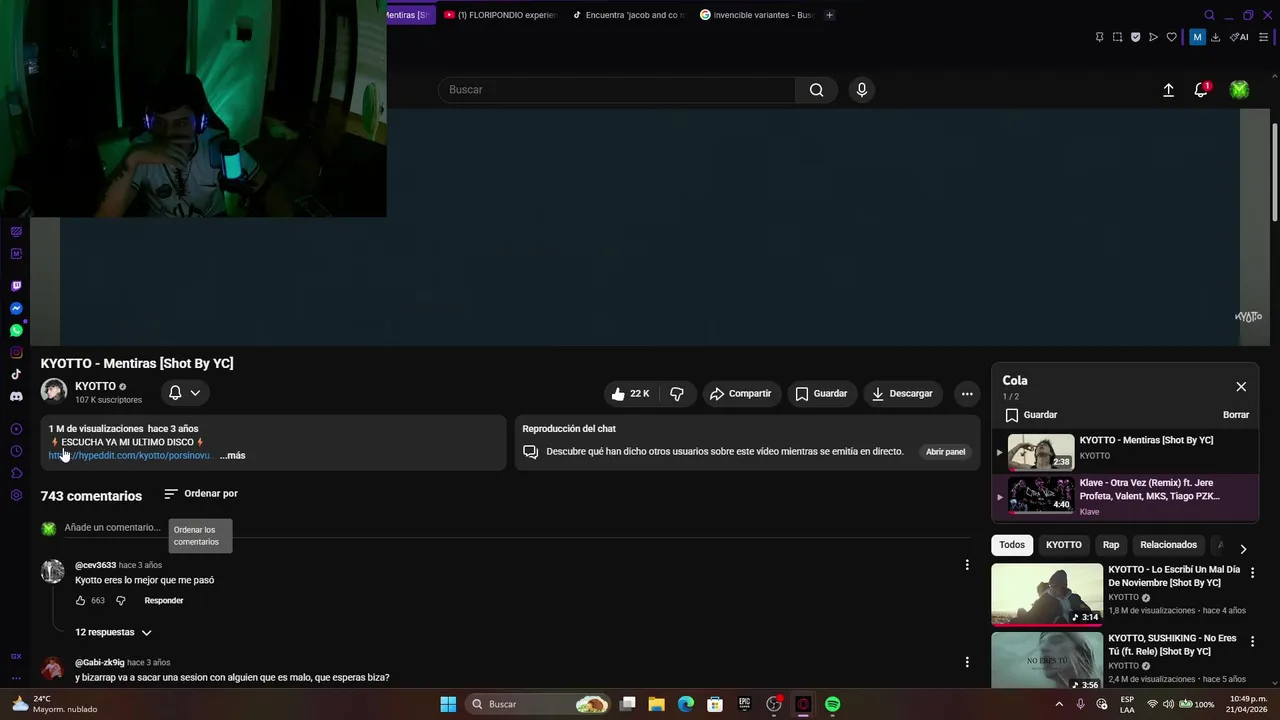Screen dimensions: 1280x720
Task: Click Abrir panel for chat replay
Action: 945,452
